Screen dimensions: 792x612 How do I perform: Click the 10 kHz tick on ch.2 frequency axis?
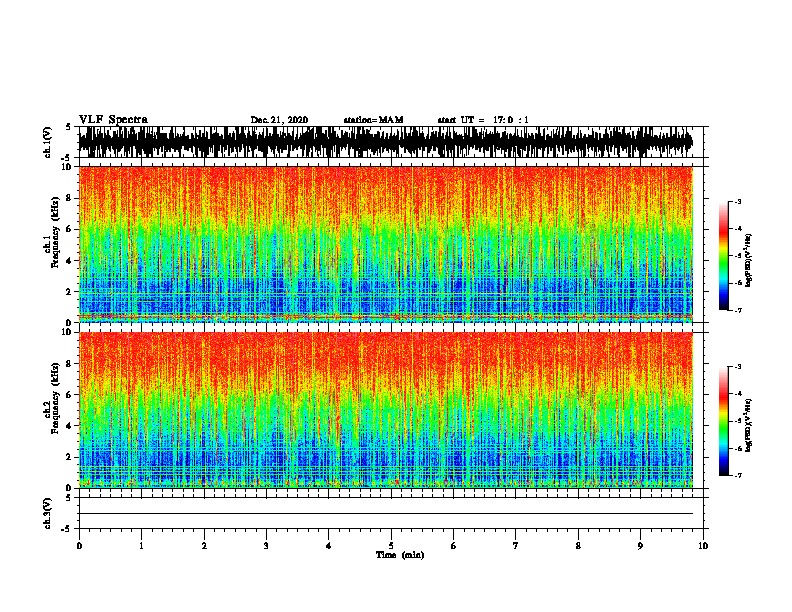[68, 332]
